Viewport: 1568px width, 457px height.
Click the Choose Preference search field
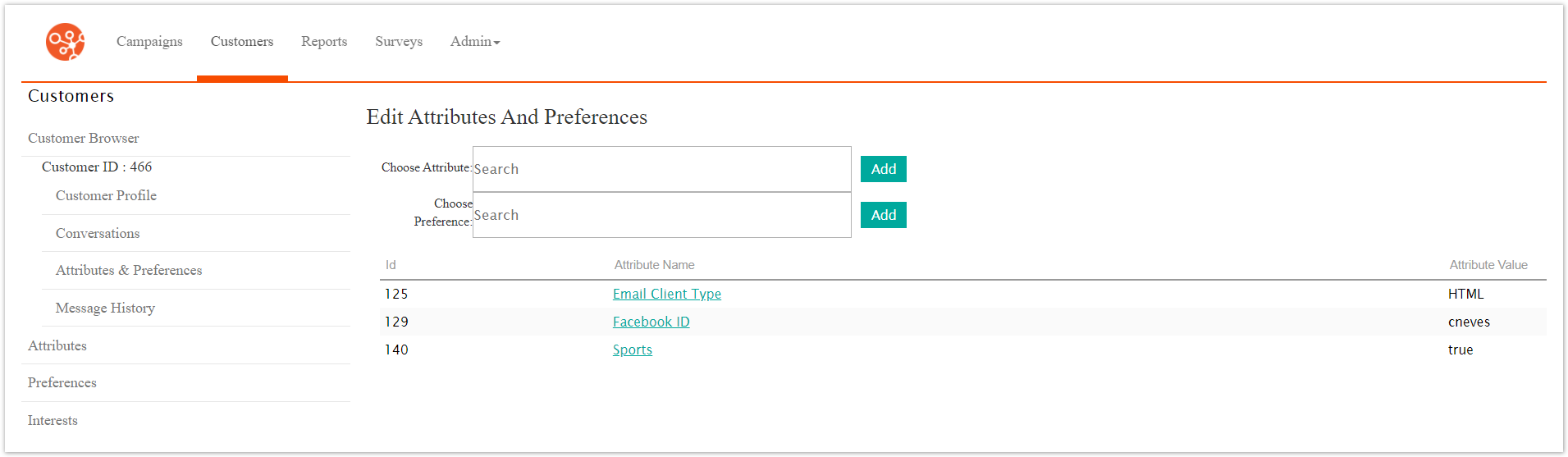tap(661, 215)
